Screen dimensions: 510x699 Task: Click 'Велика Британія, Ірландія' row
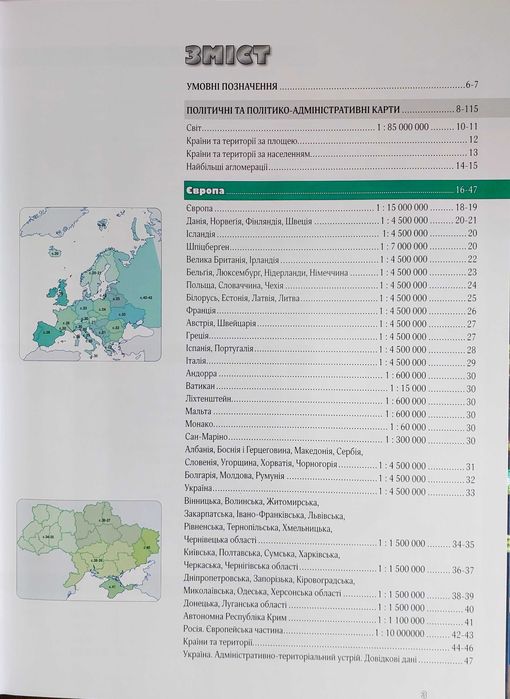(x=331, y=259)
